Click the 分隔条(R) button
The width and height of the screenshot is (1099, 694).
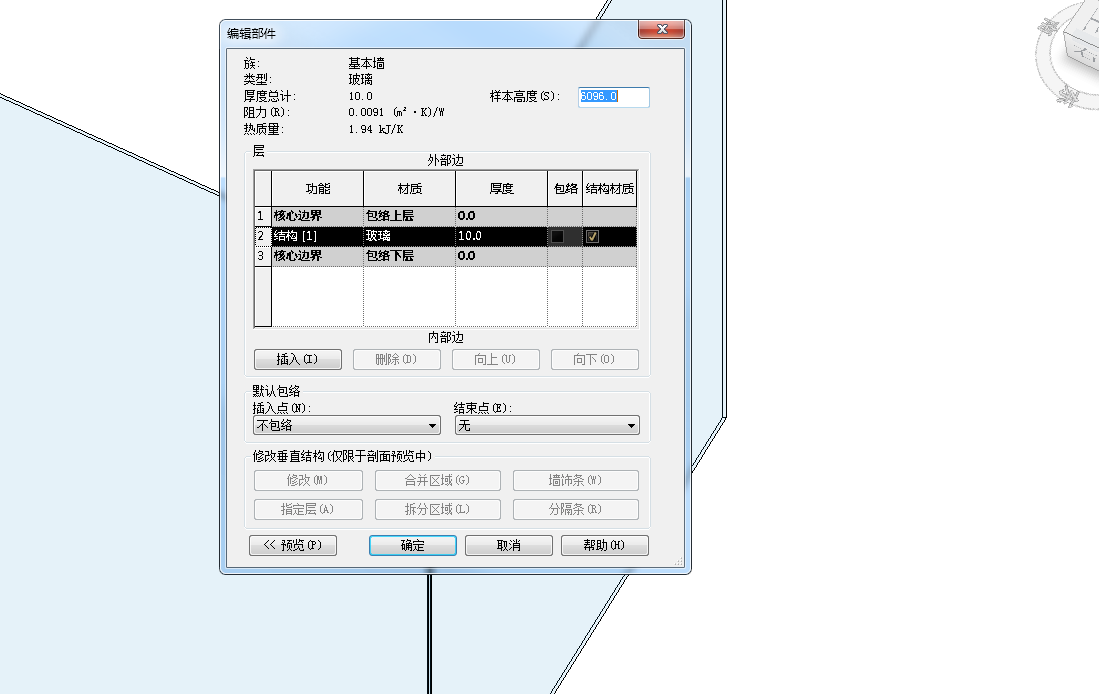pyautogui.click(x=575, y=509)
